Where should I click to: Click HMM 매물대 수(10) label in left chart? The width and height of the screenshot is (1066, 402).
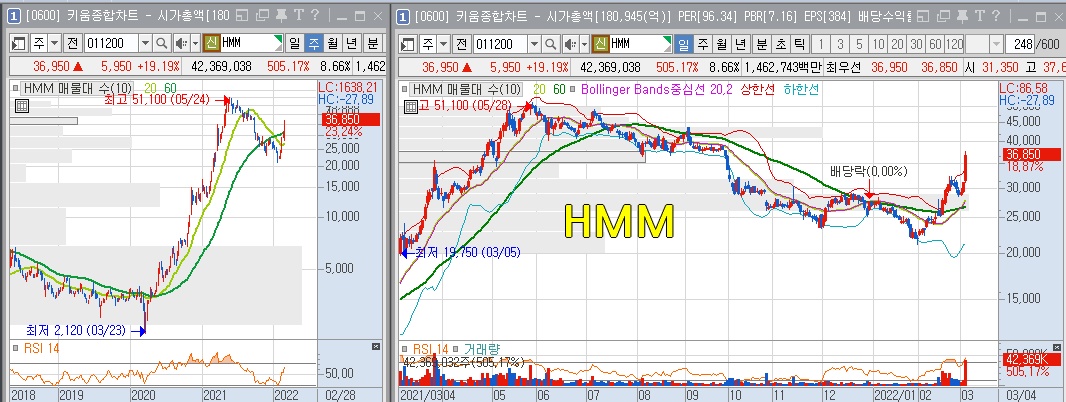[x=78, y=88]
